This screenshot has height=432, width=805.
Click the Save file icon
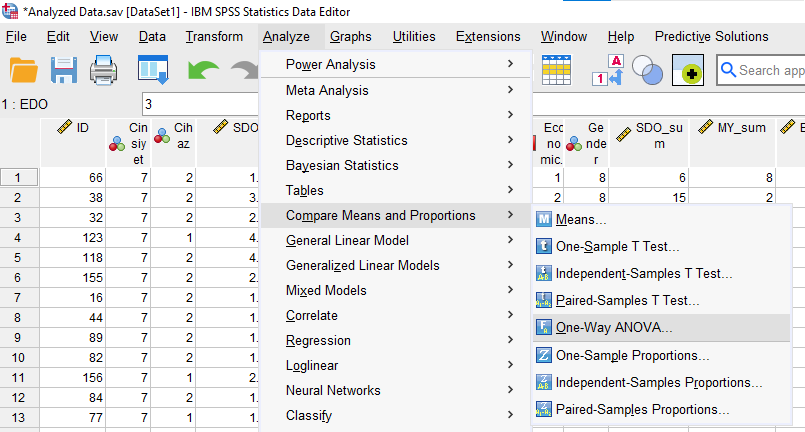pos(64,71)
